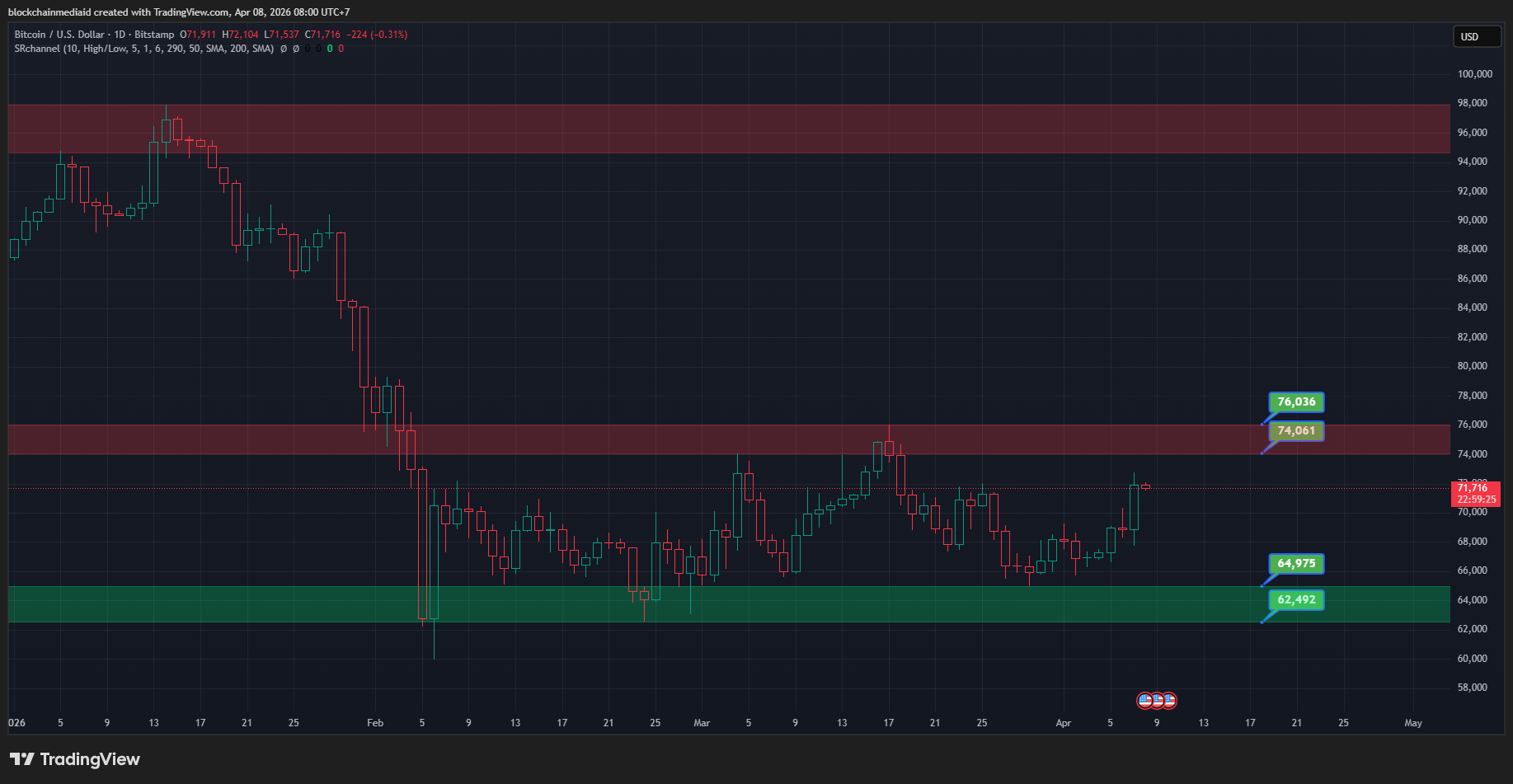The height and width of the screenshot is (784, 1513).
Task: Open the USD unit selector at top right
Action: [1477, 36]
